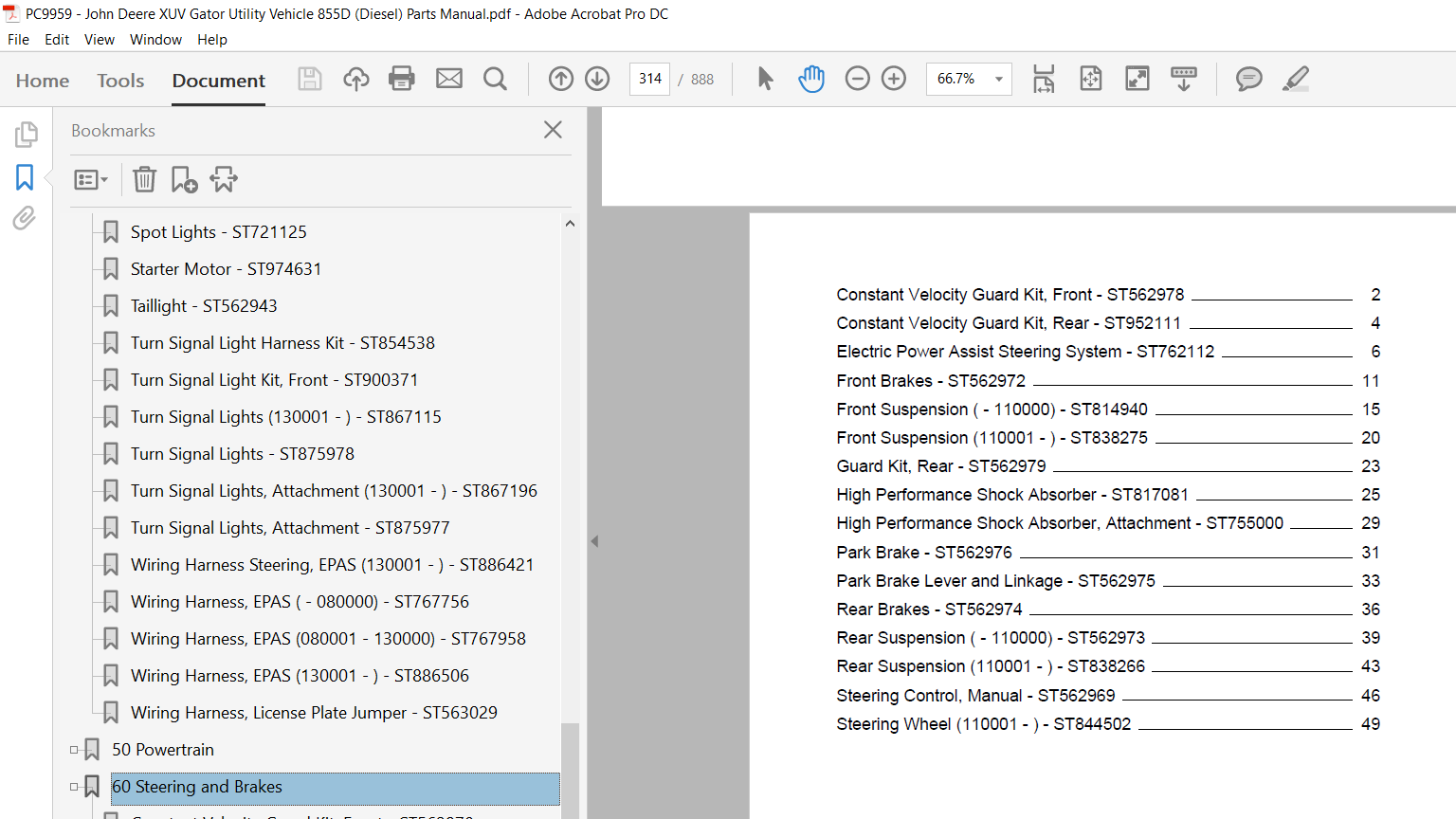Viewport: 1456px width, 819px height.
Task: Upload the file via the cloud icon
Action: click(x=356, y=79)
